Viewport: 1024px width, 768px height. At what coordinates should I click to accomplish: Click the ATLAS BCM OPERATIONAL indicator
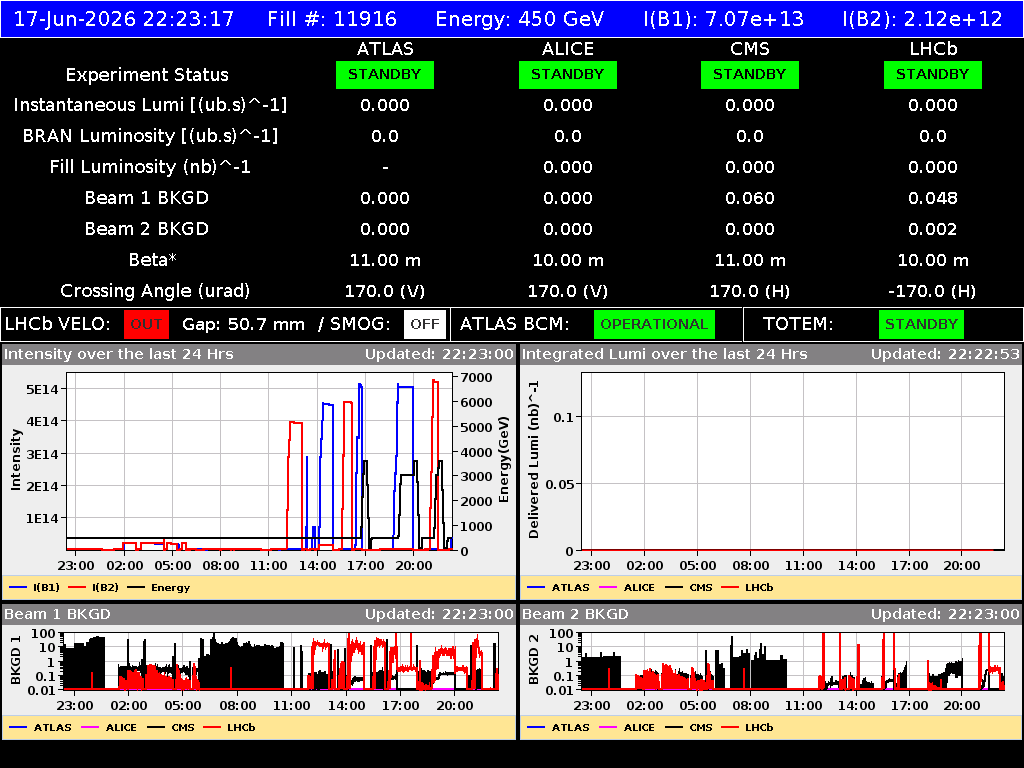tap(654, 324)
